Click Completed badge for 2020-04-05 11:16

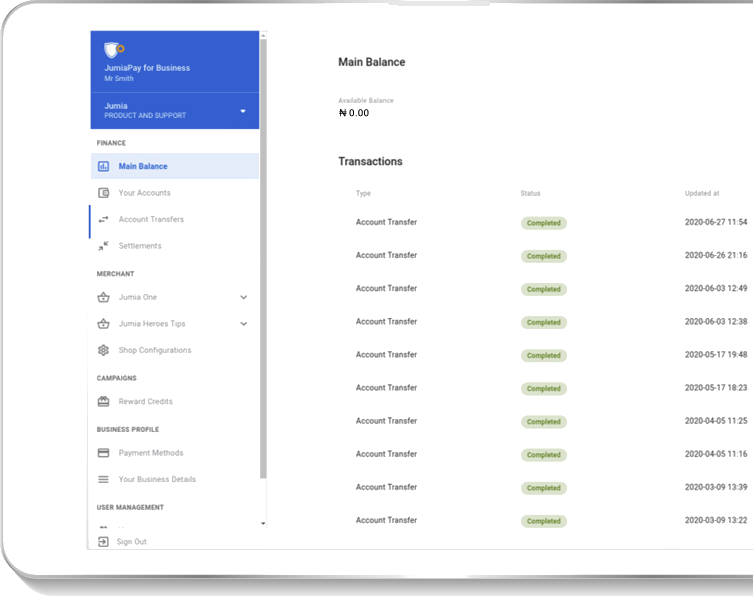(x=544, y=455)
